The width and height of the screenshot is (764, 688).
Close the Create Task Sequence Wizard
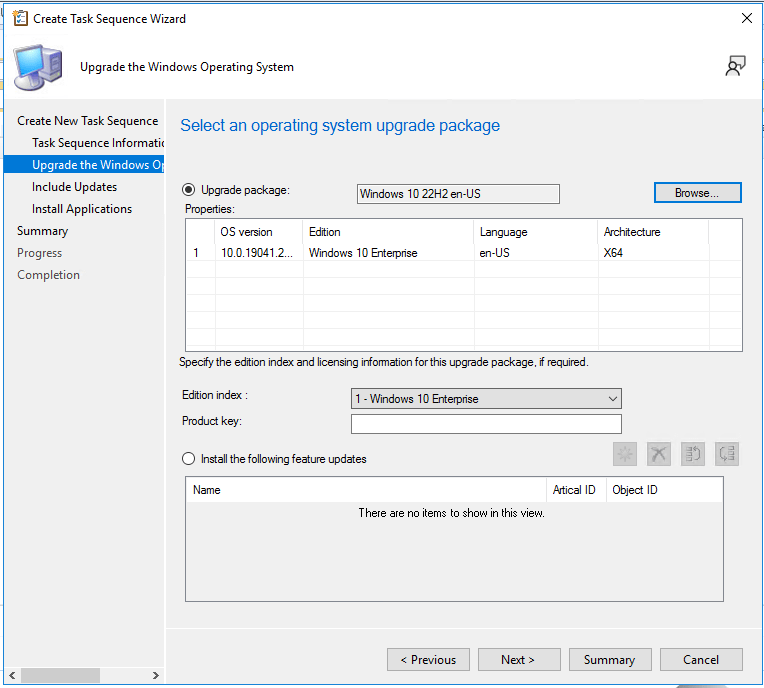pos(746,19)
